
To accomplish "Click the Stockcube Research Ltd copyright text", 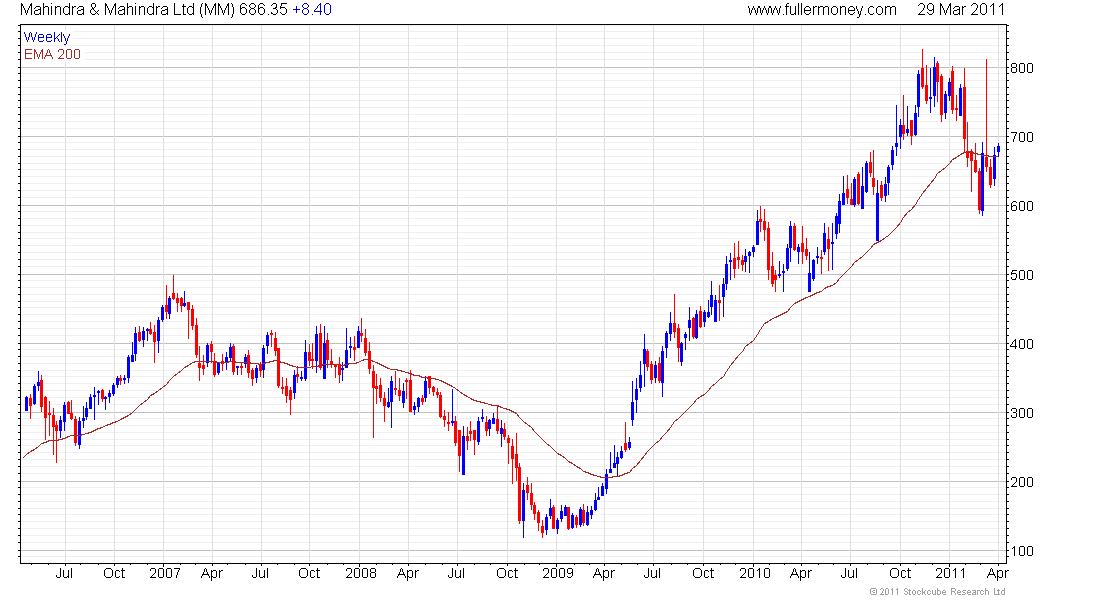I will point(938,592).
